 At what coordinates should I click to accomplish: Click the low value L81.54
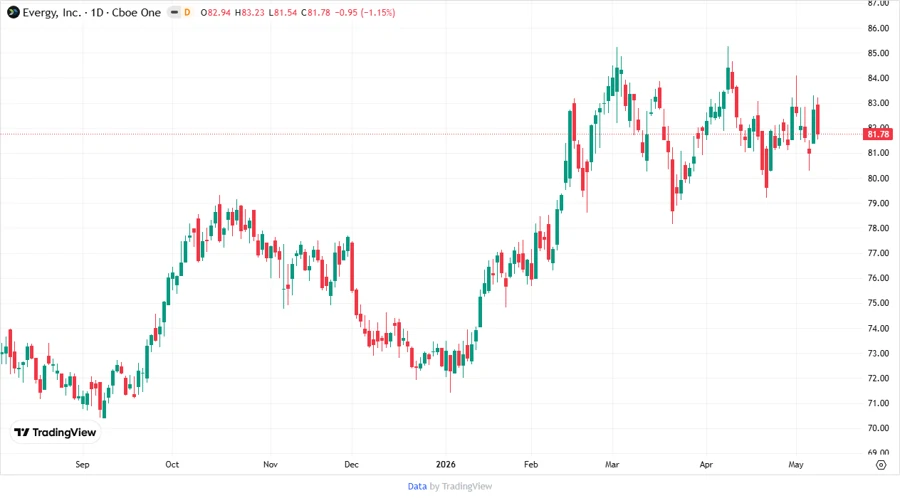coord(282,12)
